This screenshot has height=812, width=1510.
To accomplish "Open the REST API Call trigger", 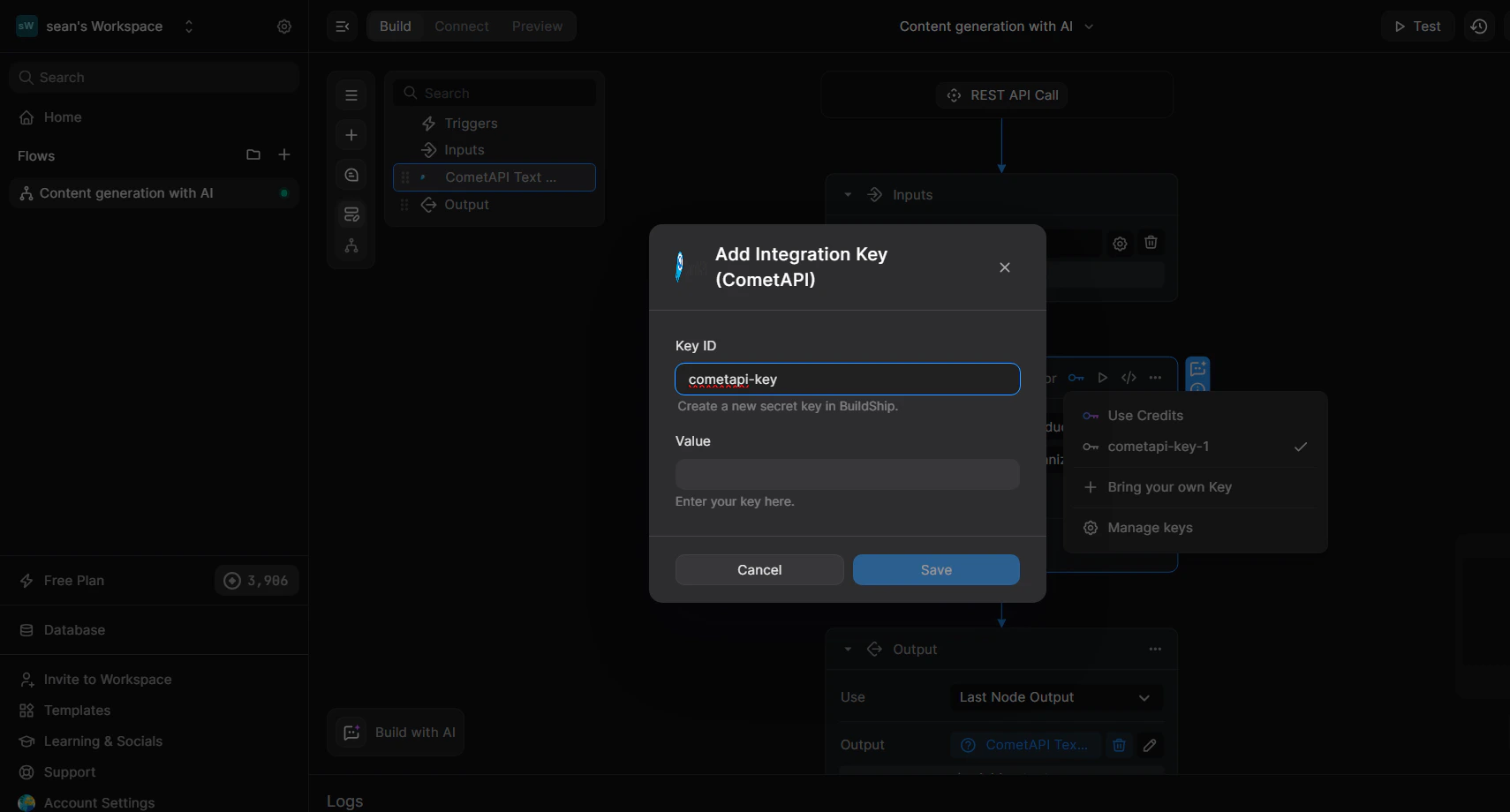I will click(x=1002, y=95).
